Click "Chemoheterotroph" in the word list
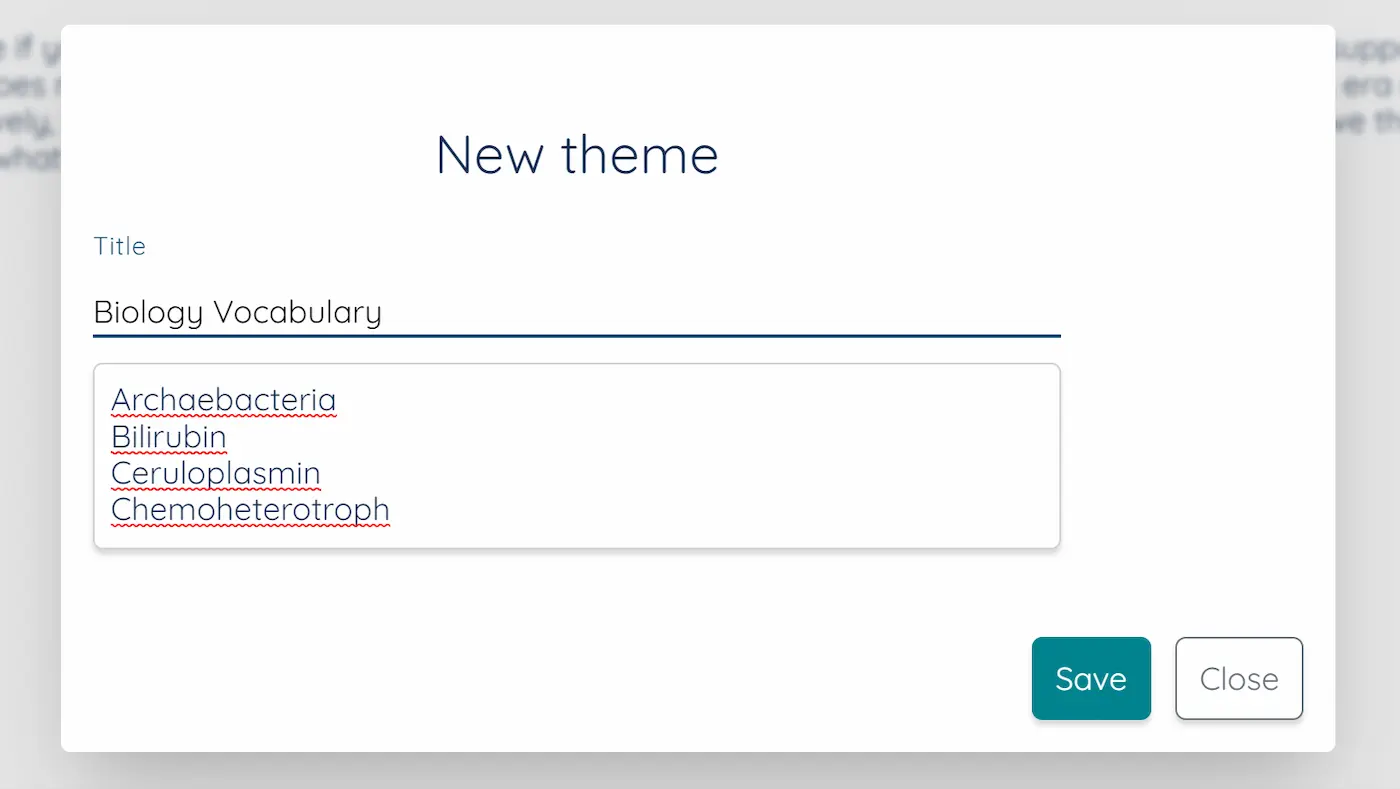This screenshot has height=789, width=1400. (x=249, y=509)
